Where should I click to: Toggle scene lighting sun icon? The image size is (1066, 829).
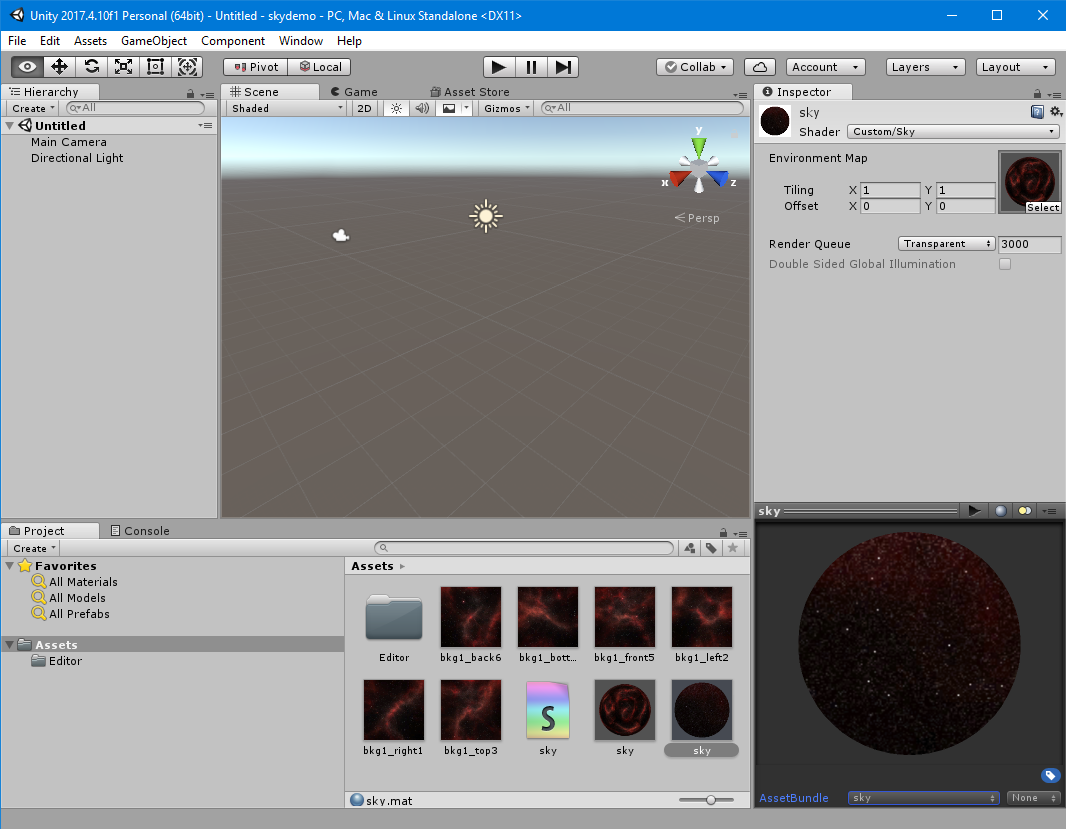(396, 108)
